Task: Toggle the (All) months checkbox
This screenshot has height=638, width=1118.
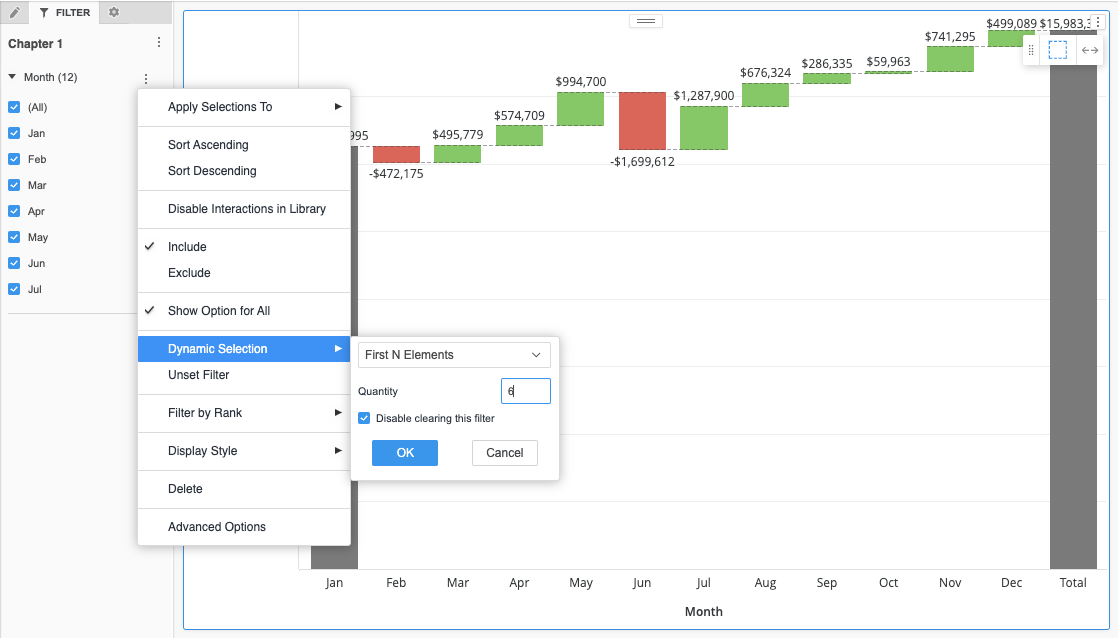Action: tap(14, 107)
